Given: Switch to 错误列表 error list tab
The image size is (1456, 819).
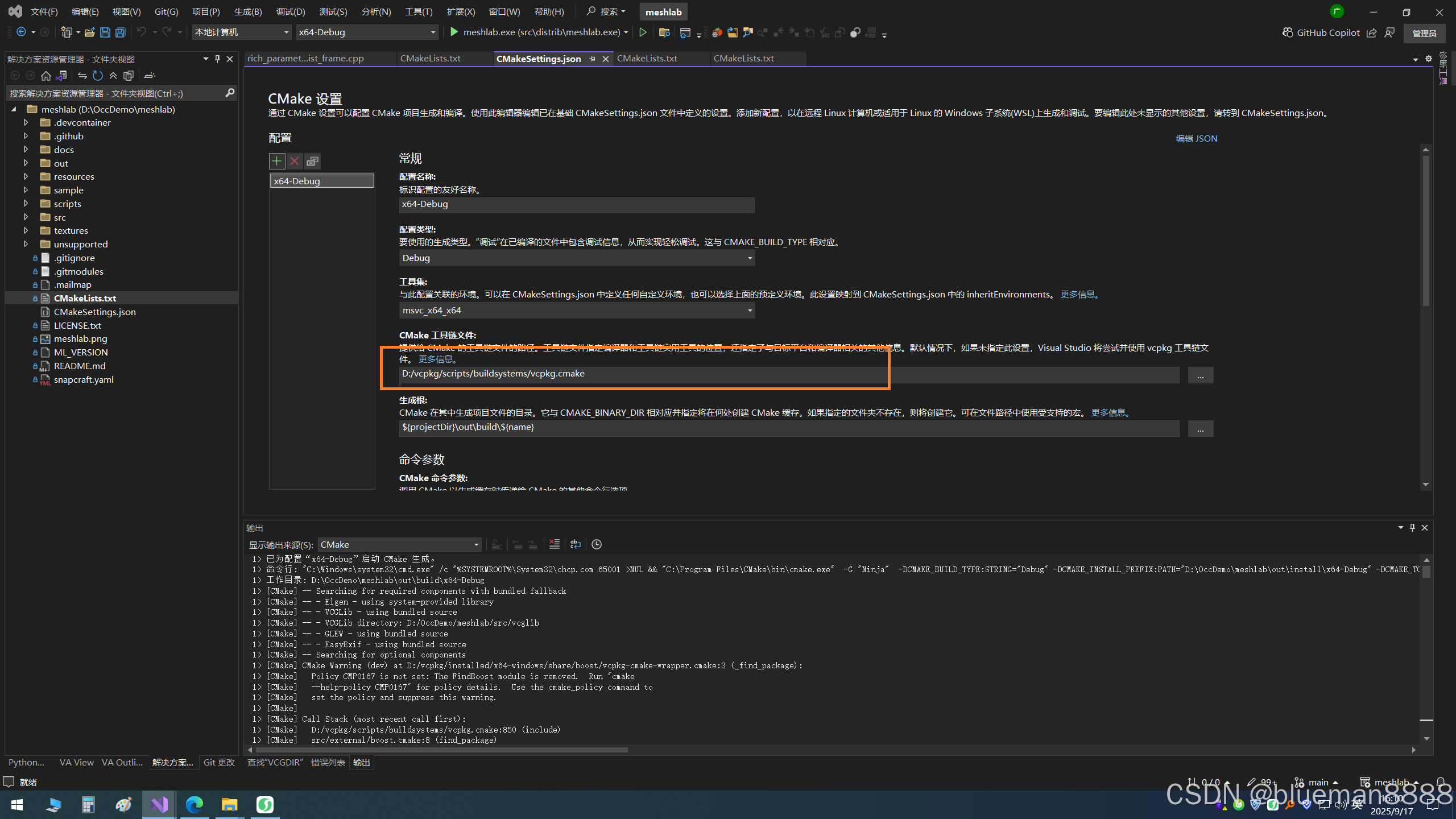Looking at the screenshot, I should click(x=328, y=762).
